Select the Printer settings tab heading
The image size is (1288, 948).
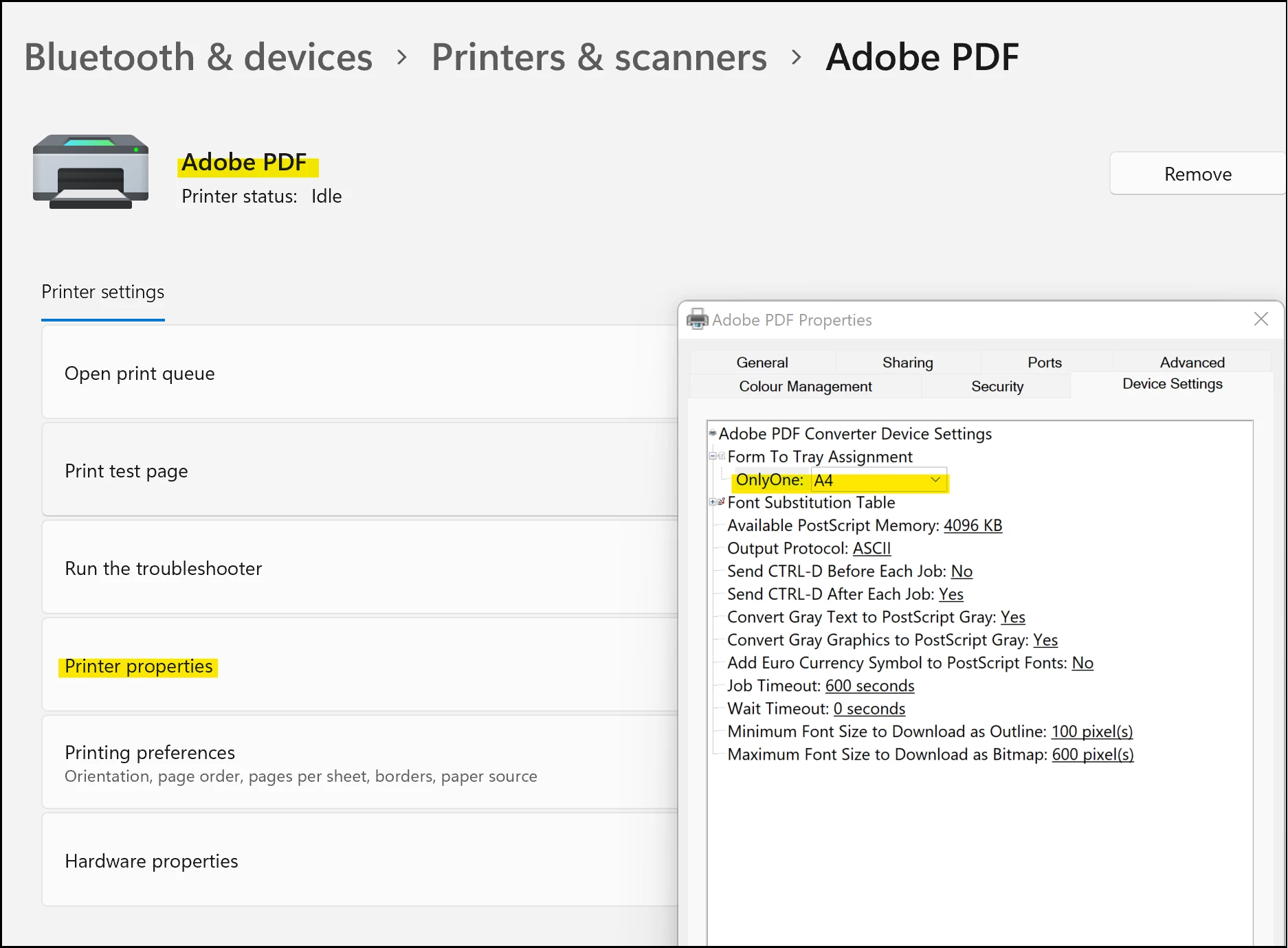click(x=103, y=292)
